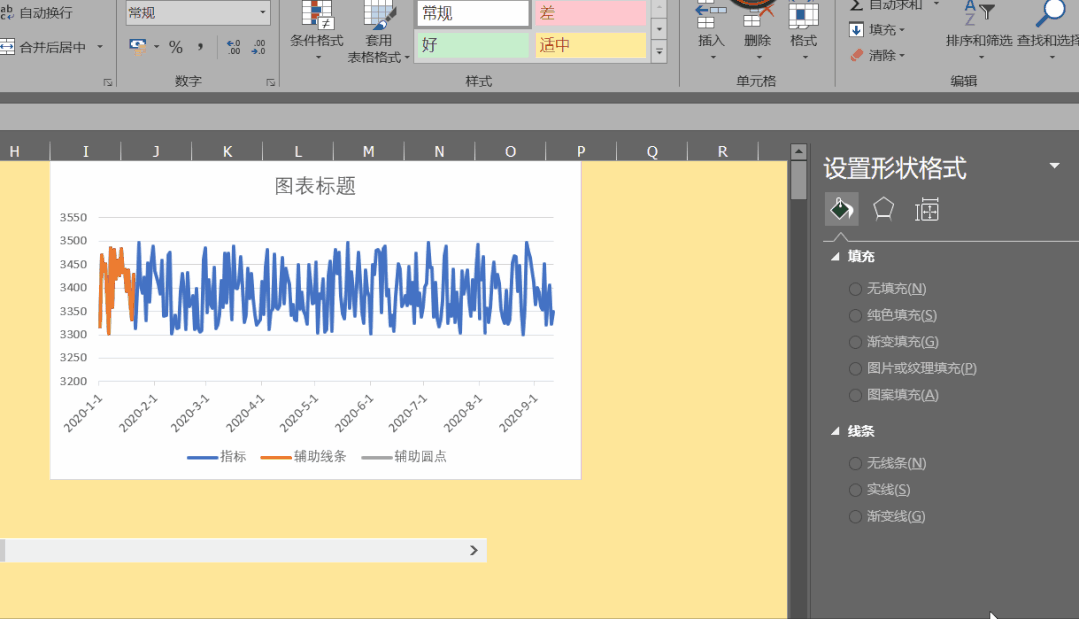Open Alignment group dialog launcher
Screen dimensions: 1079x619
[x=107, y=83]
